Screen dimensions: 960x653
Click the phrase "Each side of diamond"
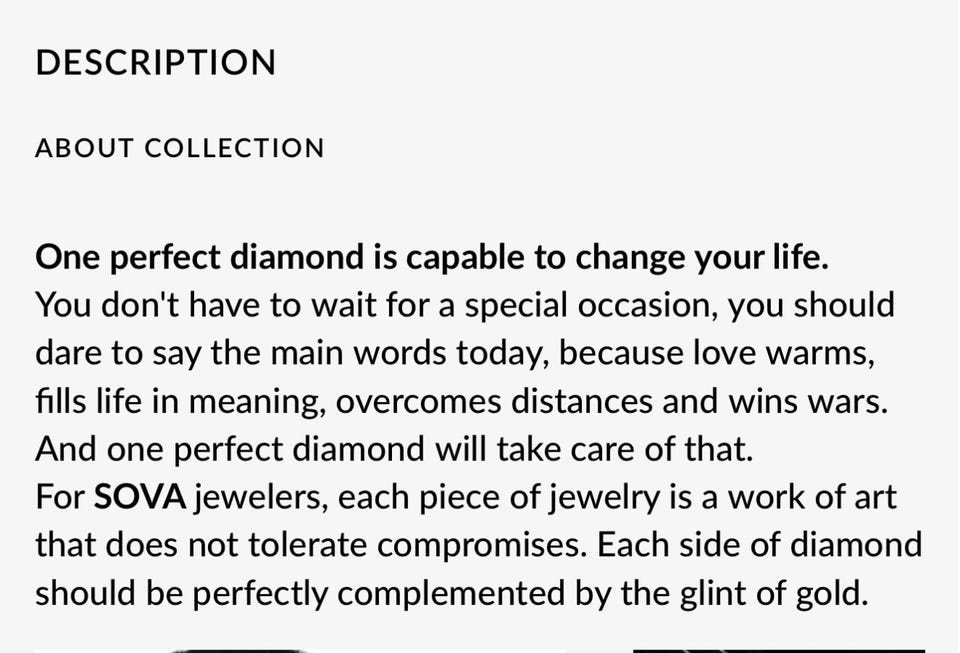[x=759, y=545]
